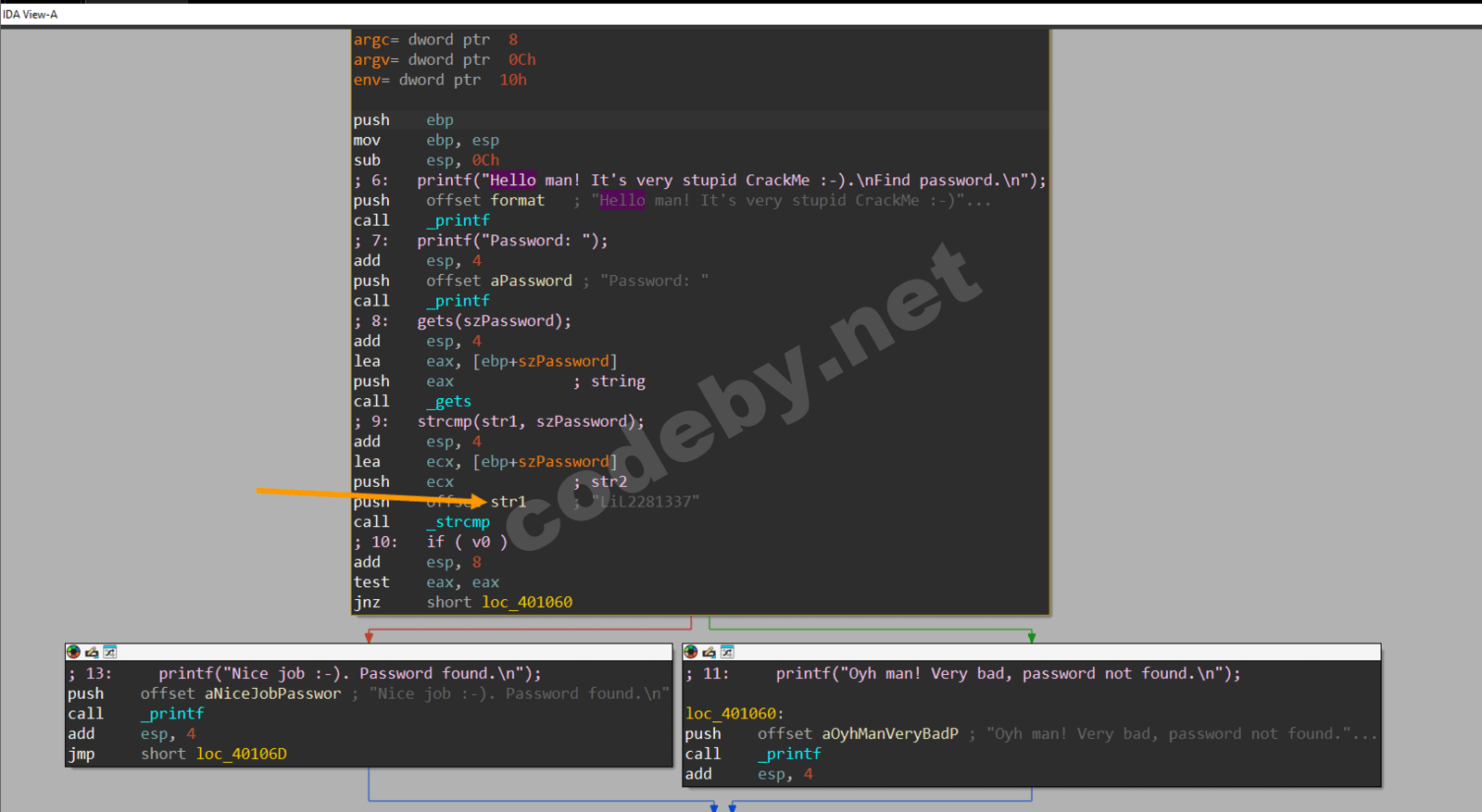Select the push ebp instruction
This screenshot has height=812, width=1482.
[403, 120]
